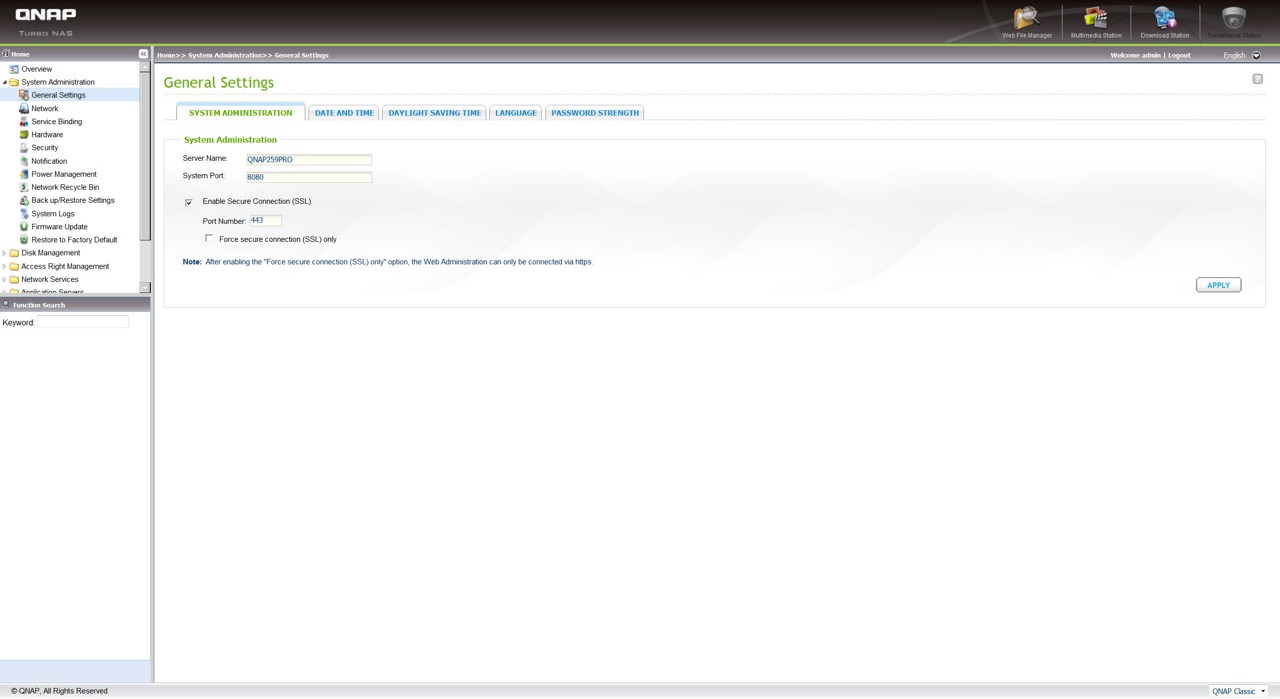
Task: Open Firmware Update in sidebar
Action: coord(59,226)
